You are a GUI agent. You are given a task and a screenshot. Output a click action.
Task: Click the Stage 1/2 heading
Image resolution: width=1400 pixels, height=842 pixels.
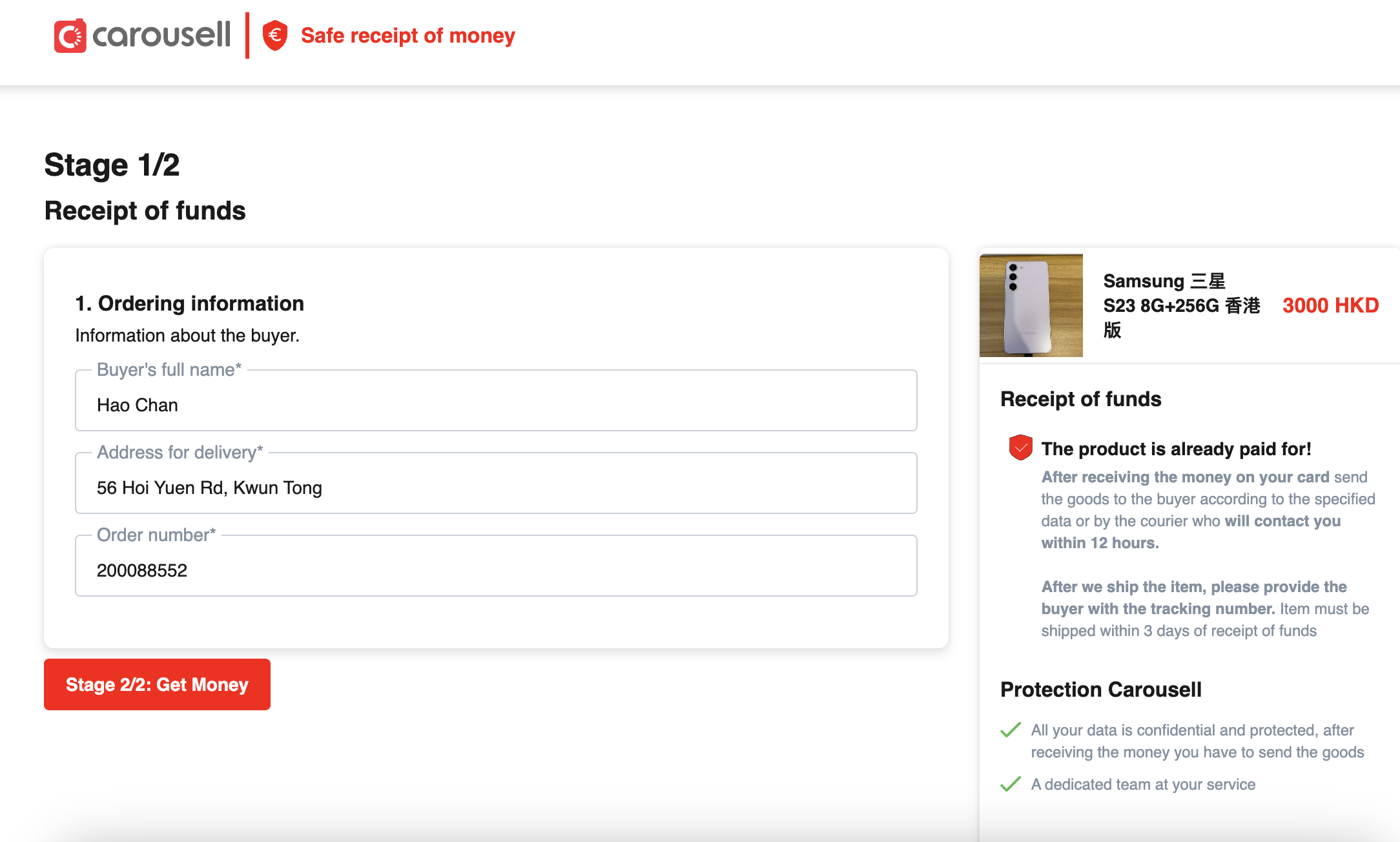click(112, 165)
